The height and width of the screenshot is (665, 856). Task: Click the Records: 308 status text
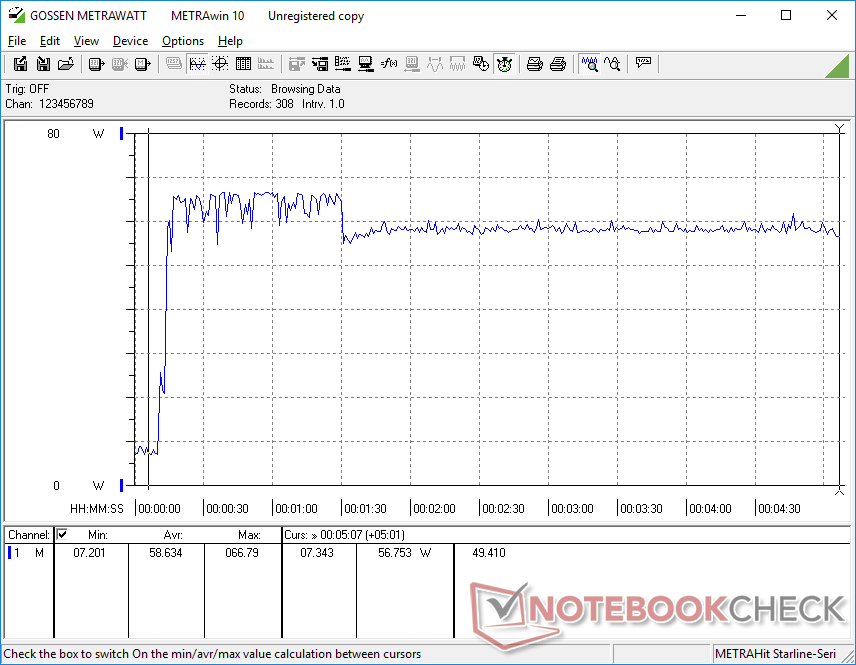pos(261,104)
